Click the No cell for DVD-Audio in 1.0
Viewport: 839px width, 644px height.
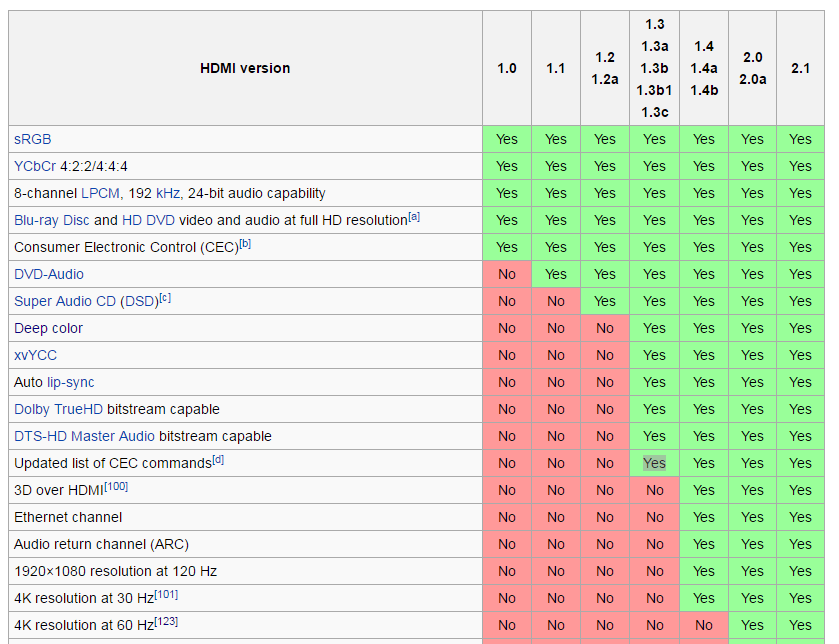click(507, 274)
